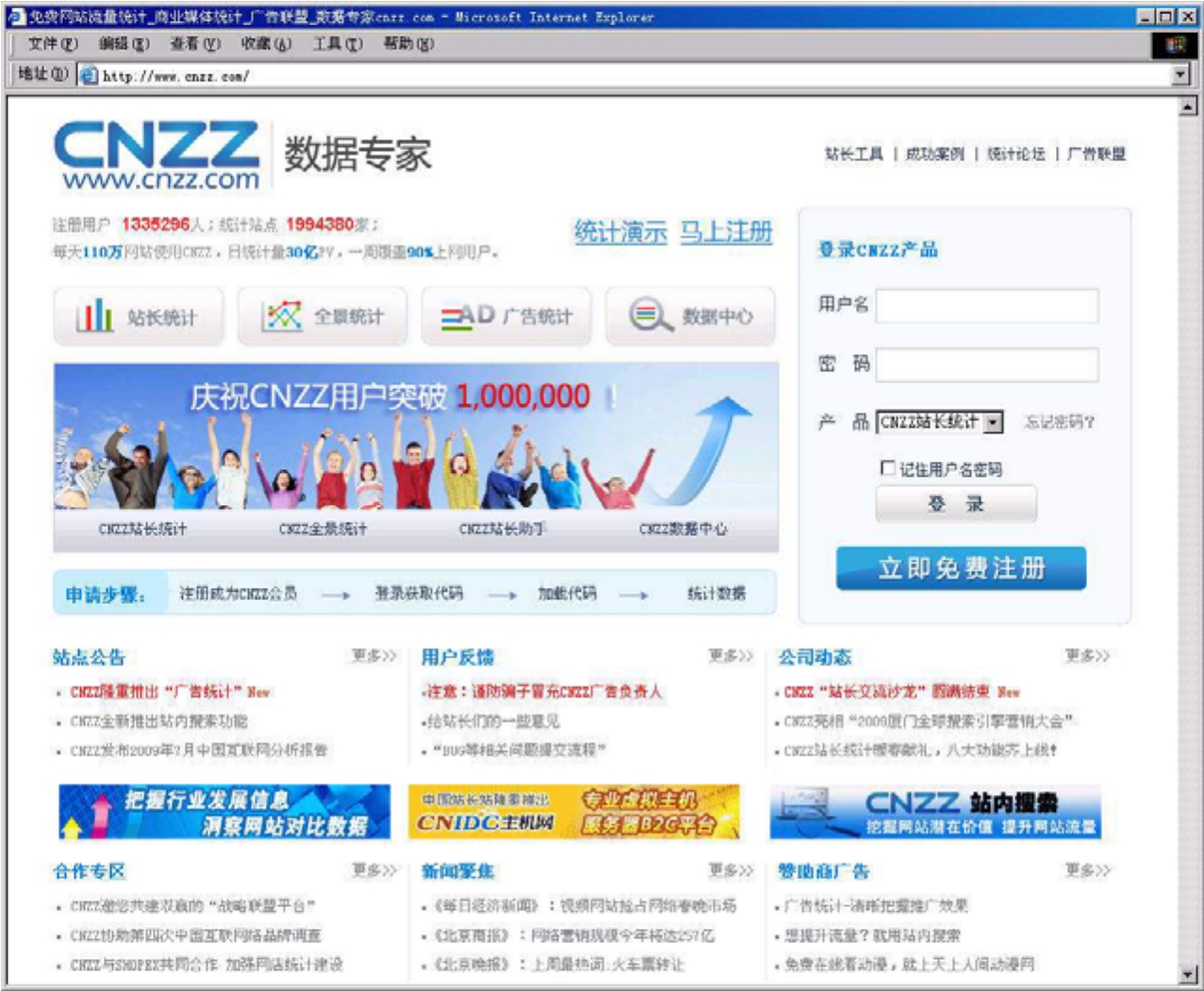Click the Windows flag throbber icon
This screenshot has height=991, width=1204.
[1175, 44]
